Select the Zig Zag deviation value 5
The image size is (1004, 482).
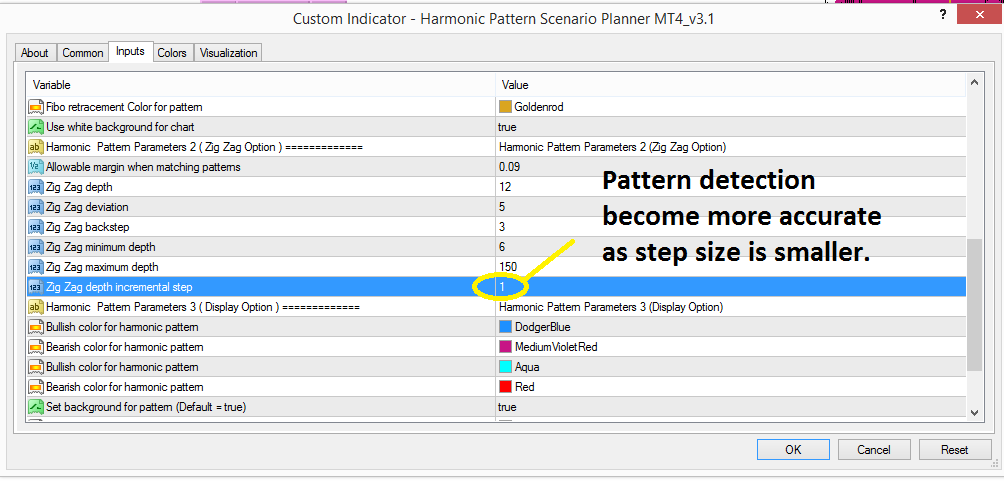(x=502, y=207)
